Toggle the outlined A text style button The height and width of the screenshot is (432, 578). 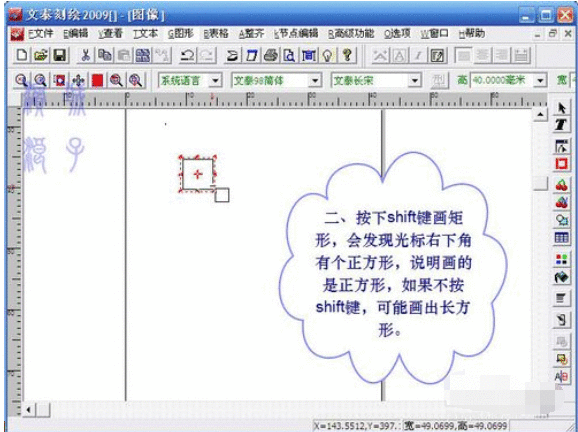click(x=399, y=56)
